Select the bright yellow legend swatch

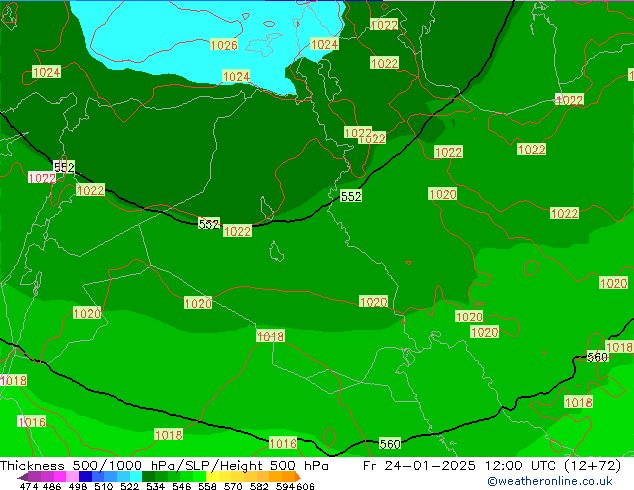[x=212, y=476]
